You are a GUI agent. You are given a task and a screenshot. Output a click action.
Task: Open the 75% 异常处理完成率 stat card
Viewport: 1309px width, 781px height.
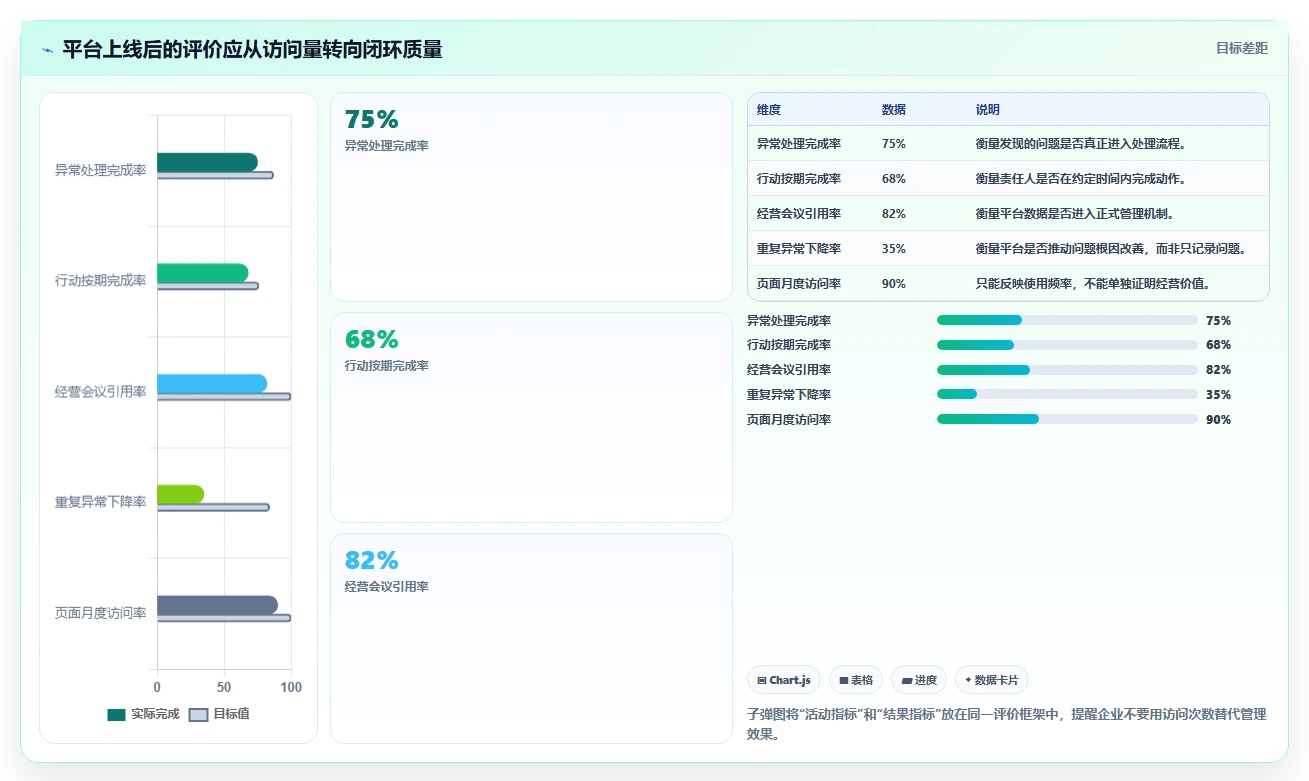coord(531,197)
